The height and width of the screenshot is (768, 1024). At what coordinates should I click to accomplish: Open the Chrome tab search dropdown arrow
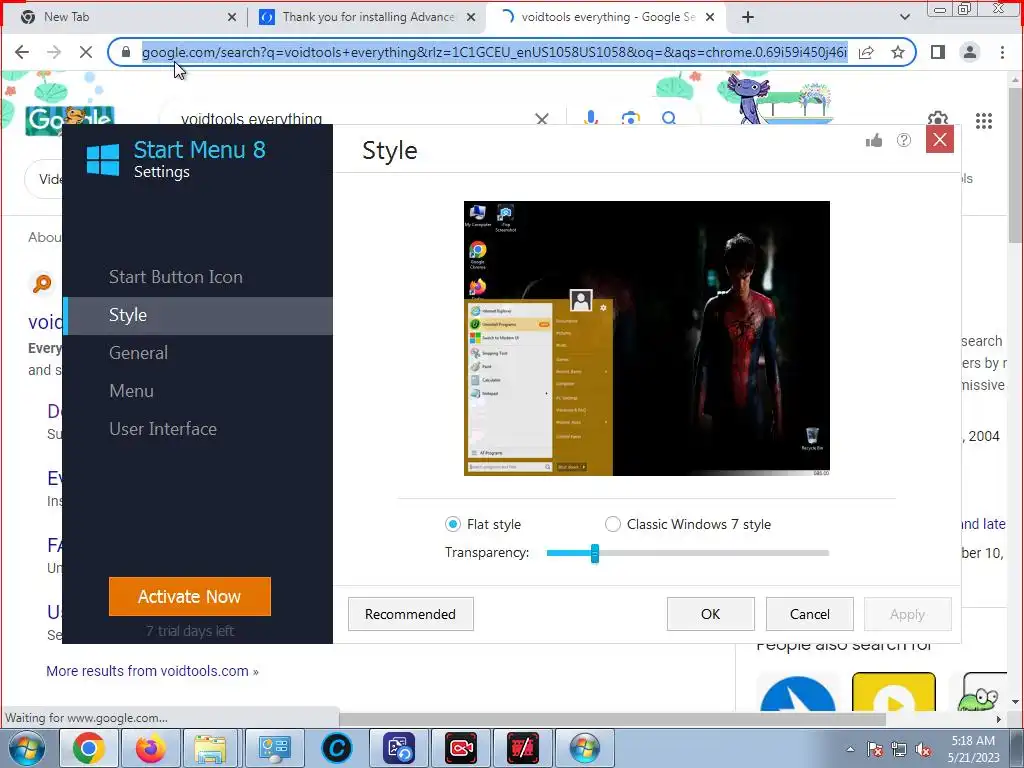905,17
